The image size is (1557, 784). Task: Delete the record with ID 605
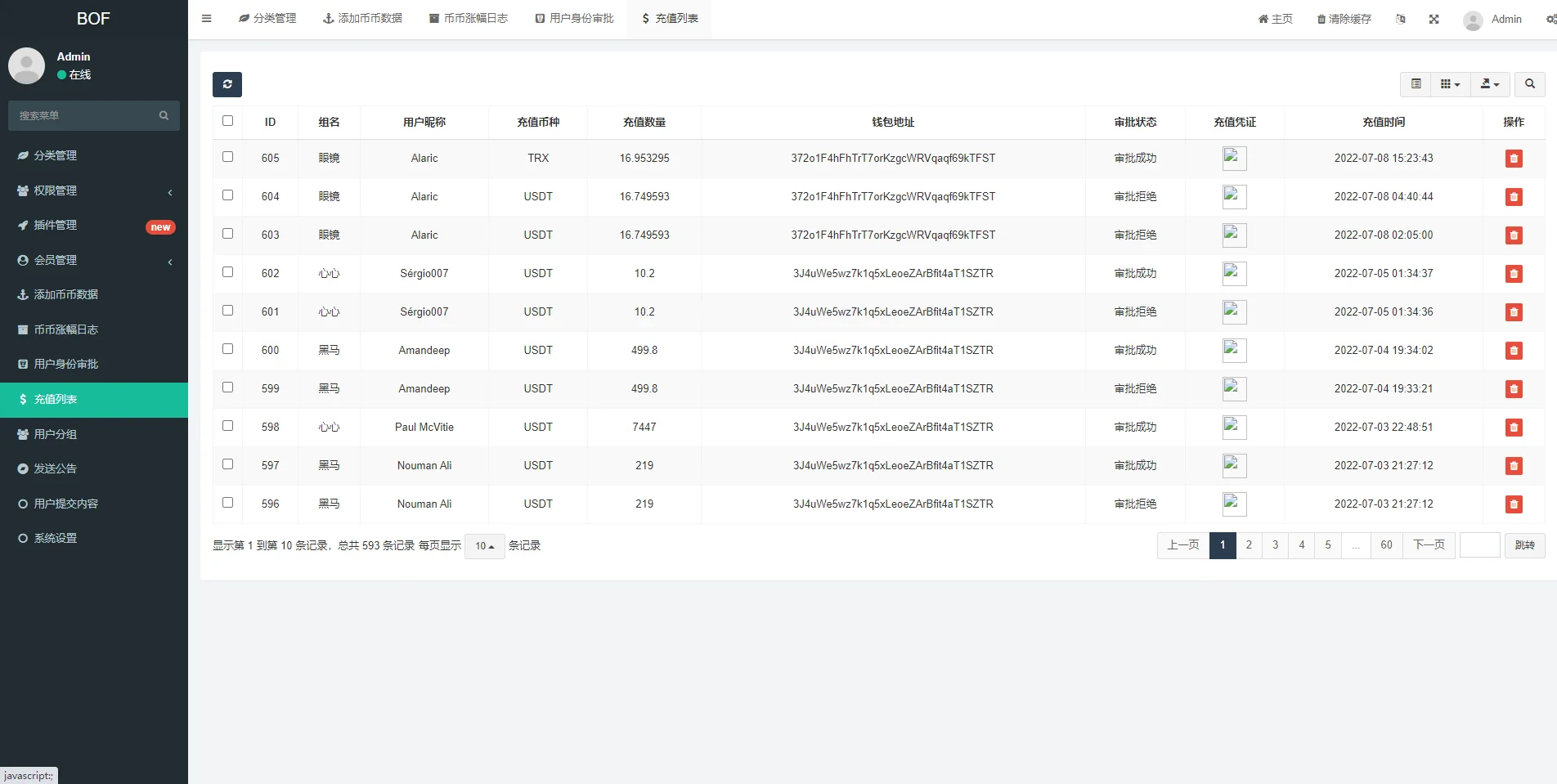(x=1514, y=159)
